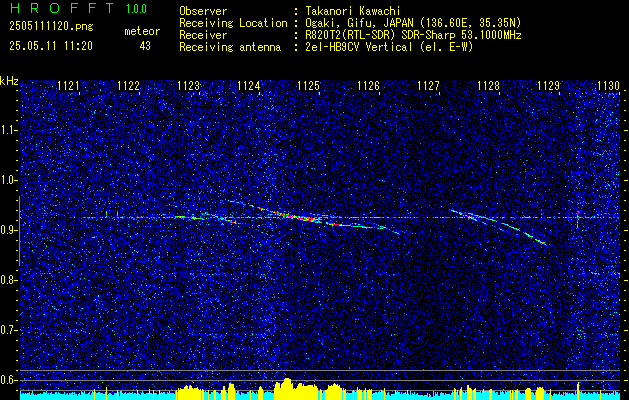Click the meteor count label
The image size is (629, 400).
pyautogui.click(x=142, y=31)
